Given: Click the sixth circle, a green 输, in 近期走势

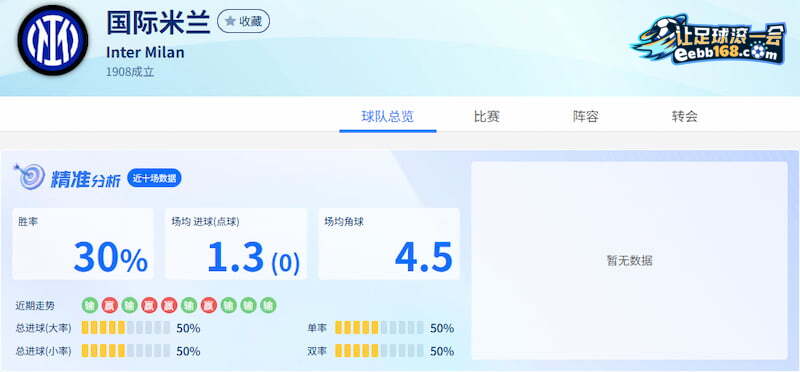Looking at the screenshot, I should tap(189, 306).
